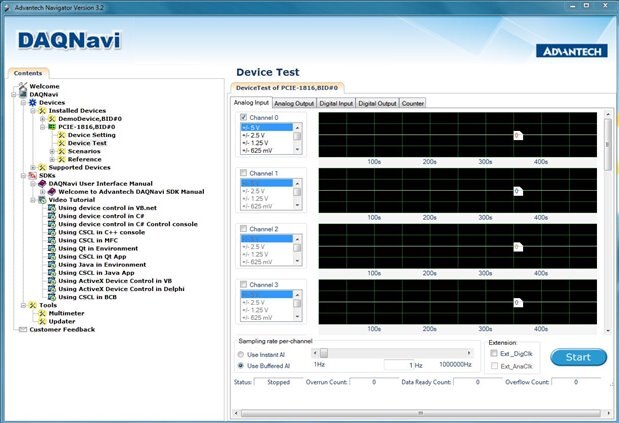Collapse the Video Tutorial node
Screen dimensions: 619x423
(x=33, y=200)
